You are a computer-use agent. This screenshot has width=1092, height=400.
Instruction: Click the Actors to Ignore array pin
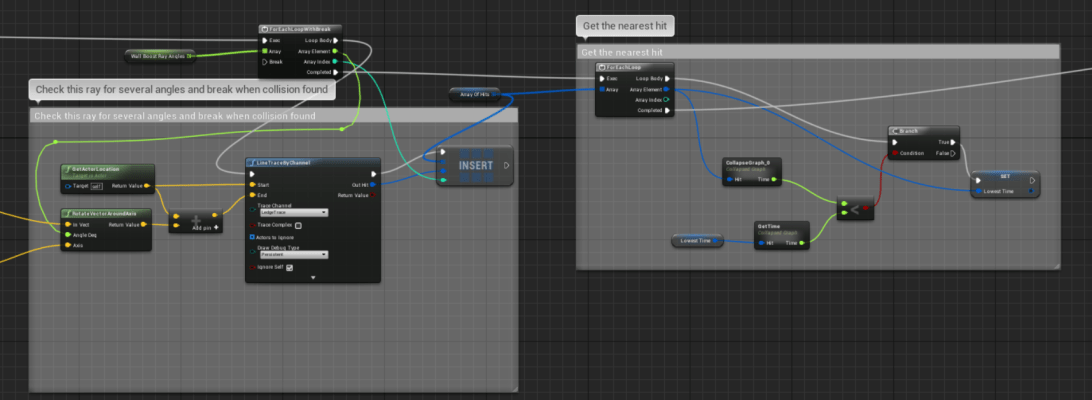tap(252, 237)
